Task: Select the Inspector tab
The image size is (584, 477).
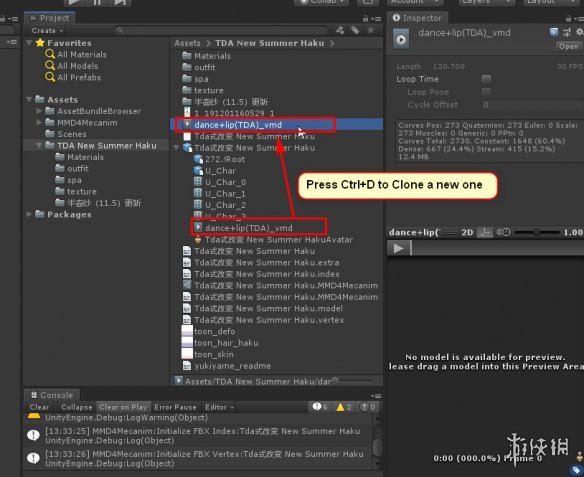Action: [x=417, y=18]
